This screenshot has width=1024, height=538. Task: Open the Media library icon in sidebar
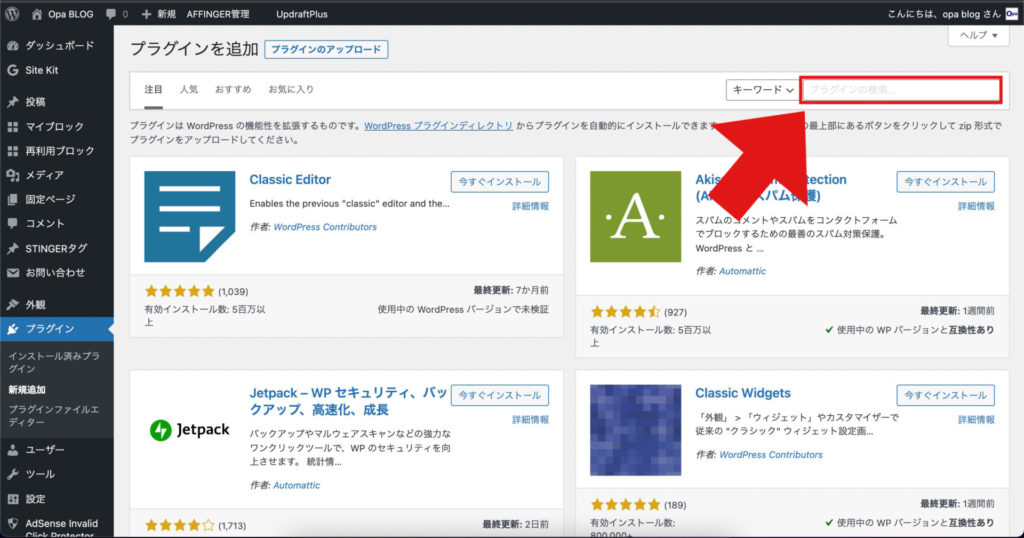click(x=13, y=175)
